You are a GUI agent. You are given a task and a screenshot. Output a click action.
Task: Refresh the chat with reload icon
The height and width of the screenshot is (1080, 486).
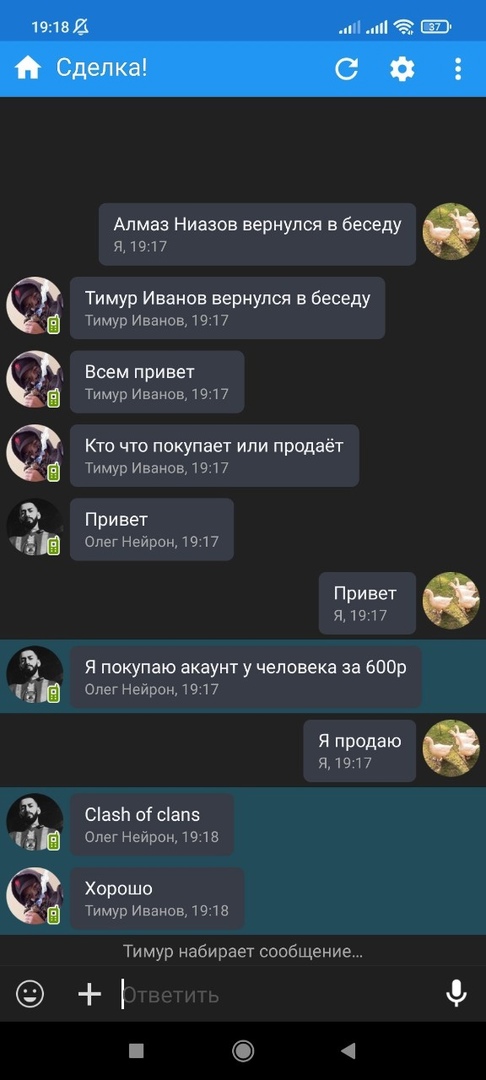[346, 69]
